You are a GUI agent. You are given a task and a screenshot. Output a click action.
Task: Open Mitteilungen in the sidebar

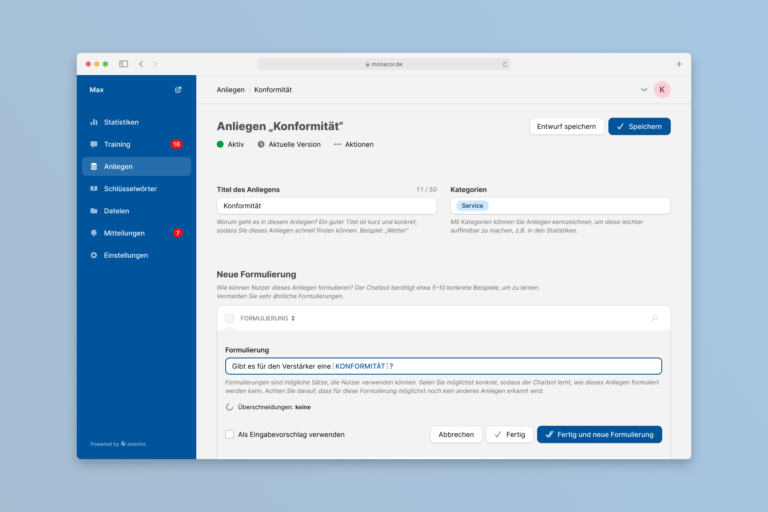click(136, 233)
